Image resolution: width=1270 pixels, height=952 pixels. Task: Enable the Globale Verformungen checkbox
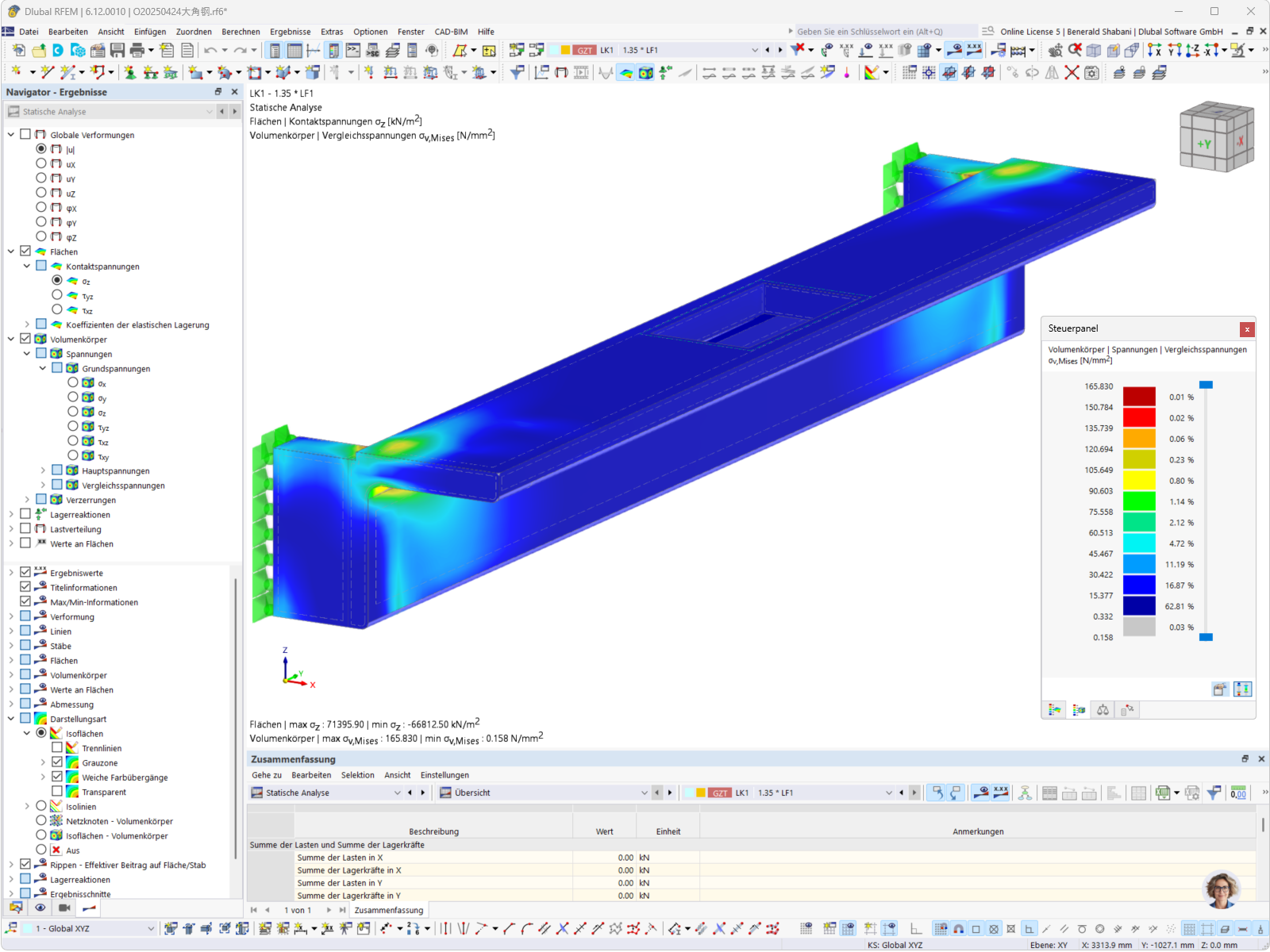[25, 135]
